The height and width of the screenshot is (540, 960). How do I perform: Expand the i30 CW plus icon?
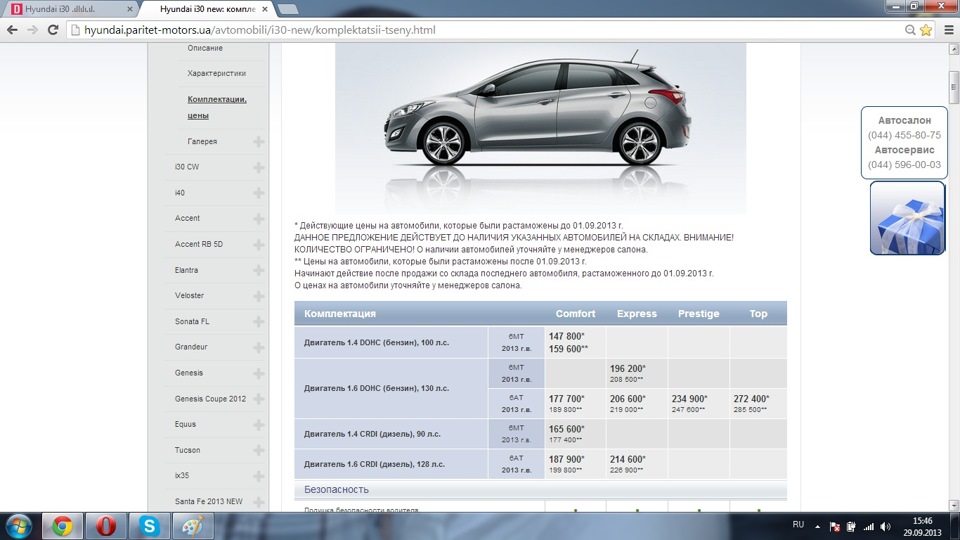click(258, 167)
